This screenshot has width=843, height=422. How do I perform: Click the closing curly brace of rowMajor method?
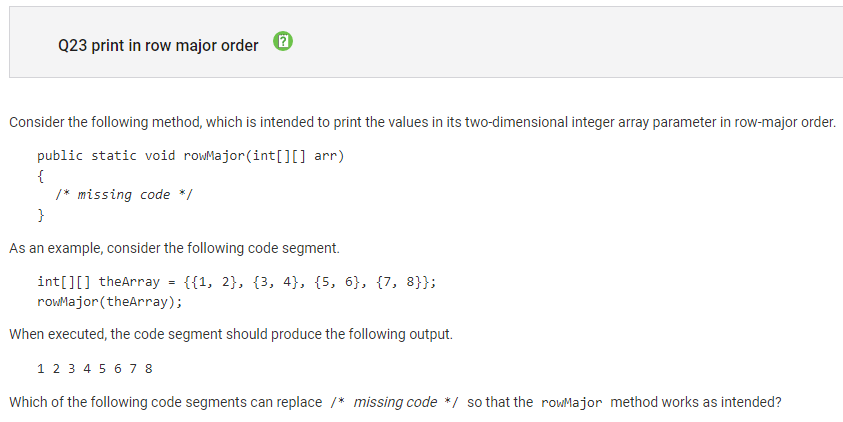(40, 215)
